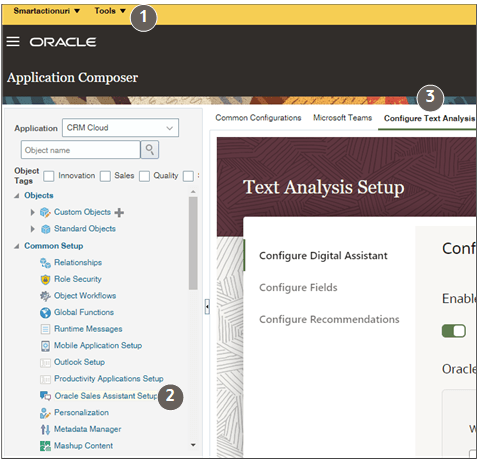478x460 pixels.
Task: Select the Configure Fields step
Action: pos(298,287)
